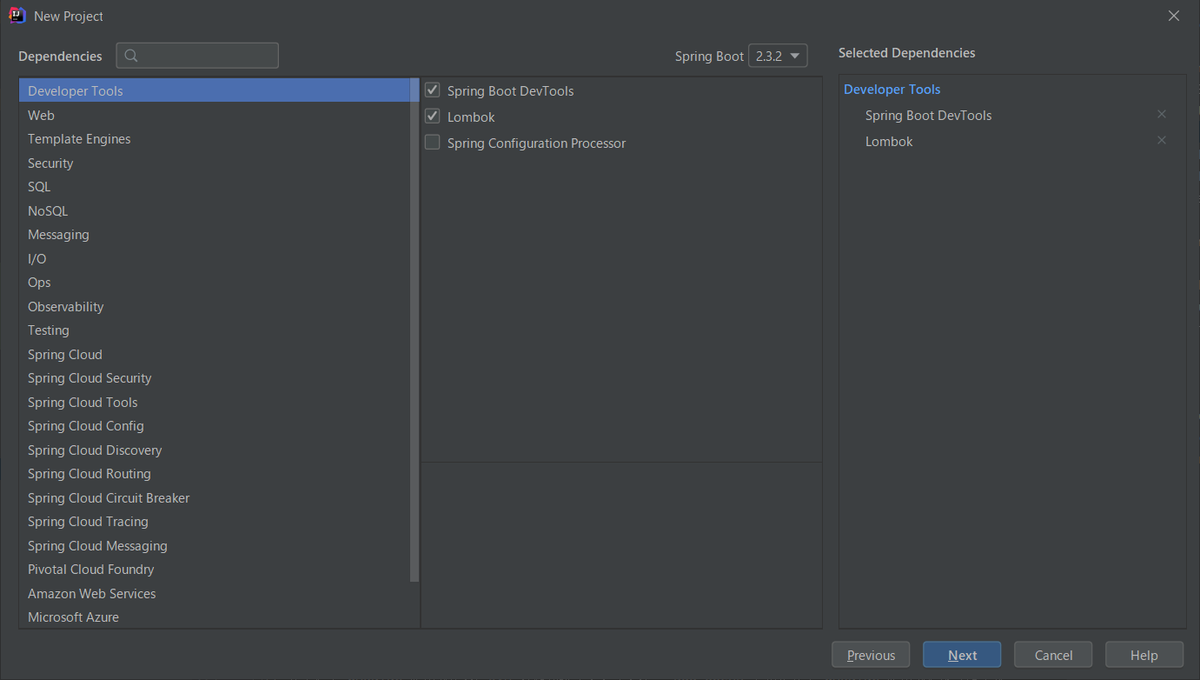Select the Messaging category

click(214, 235)
